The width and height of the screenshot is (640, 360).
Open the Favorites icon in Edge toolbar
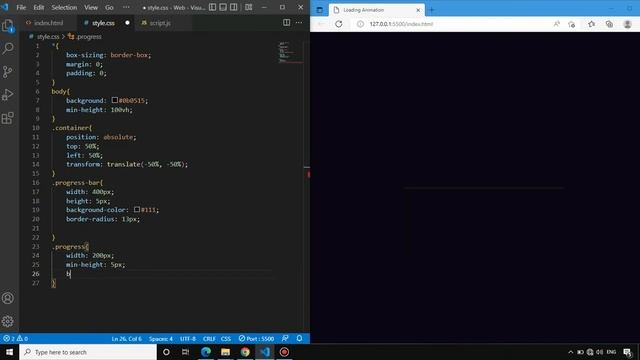(x=591, y=24)
